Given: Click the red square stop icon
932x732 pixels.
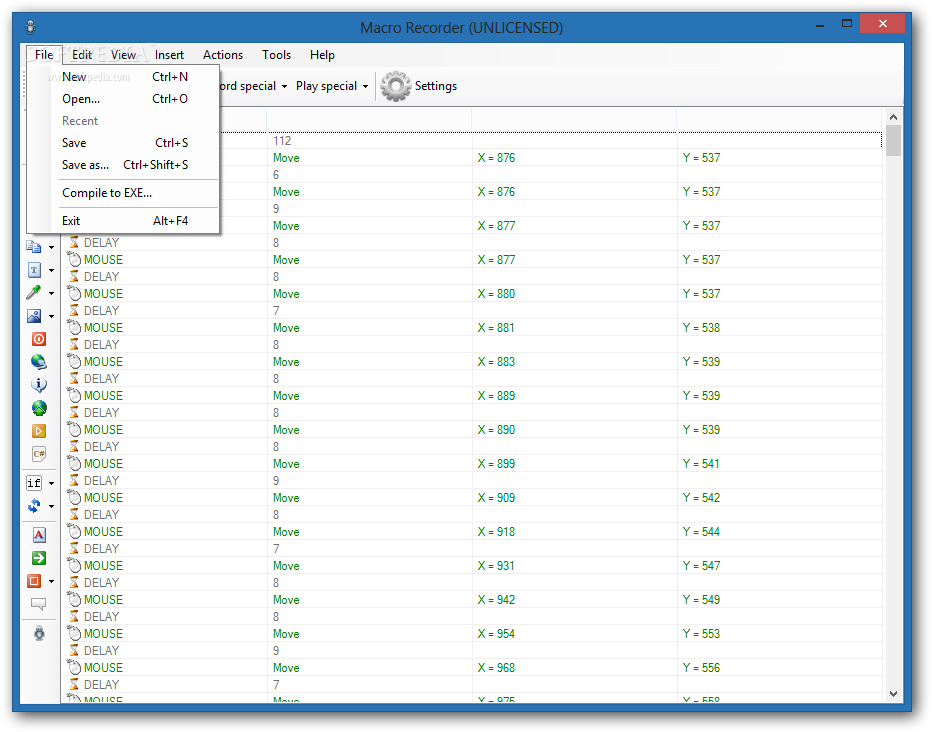Looking at the screenshot, I should click(34, 581).
